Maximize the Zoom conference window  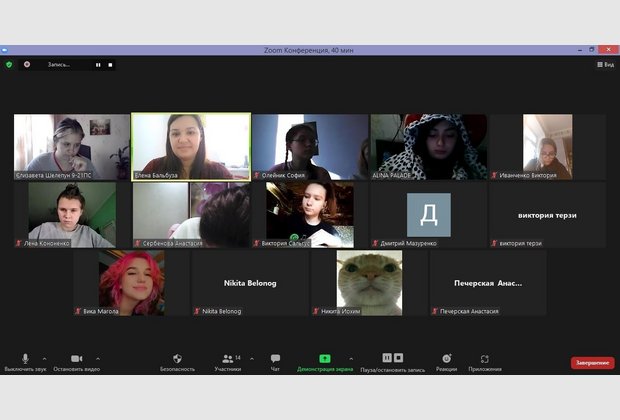[592, 50]
